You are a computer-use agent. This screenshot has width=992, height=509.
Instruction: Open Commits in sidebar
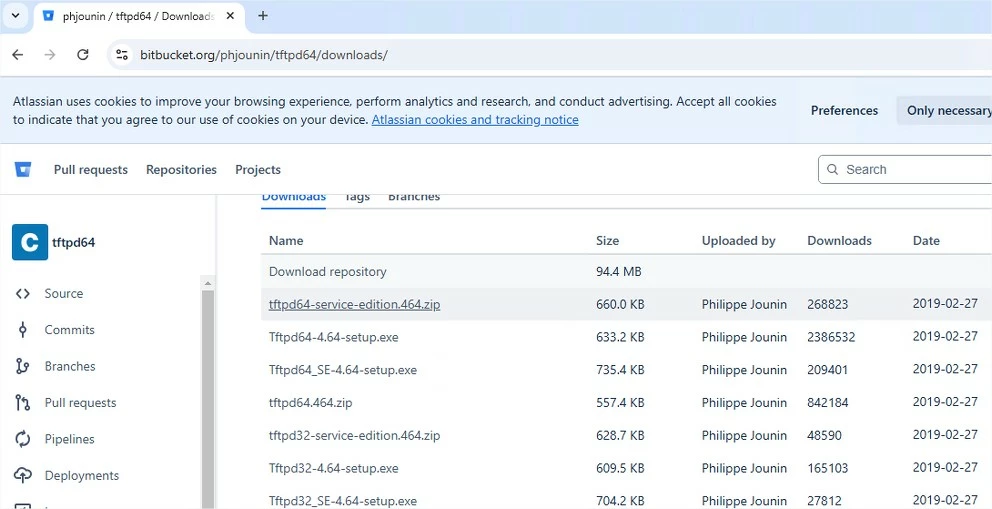(x=70, y=330)
